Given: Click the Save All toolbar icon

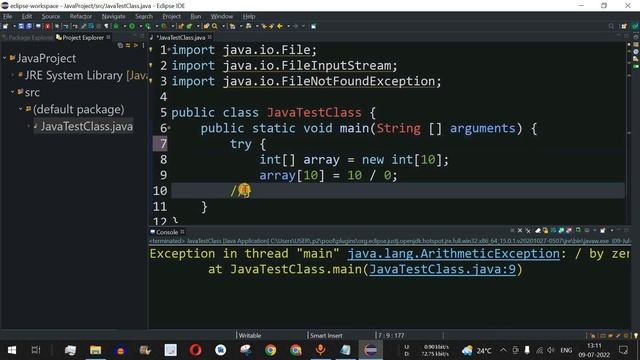Looking at the screenshot, I should [29, 26].
